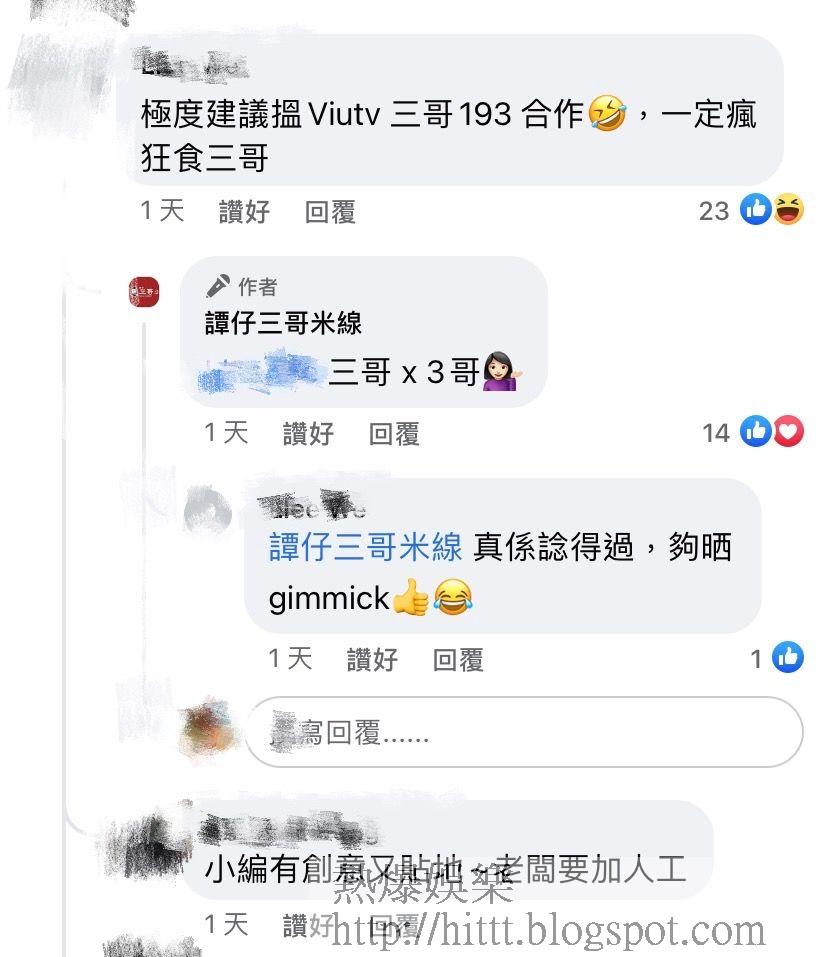
Task: Open the 譚仔三哥米線 red page avatar
Action: (144, 292)
